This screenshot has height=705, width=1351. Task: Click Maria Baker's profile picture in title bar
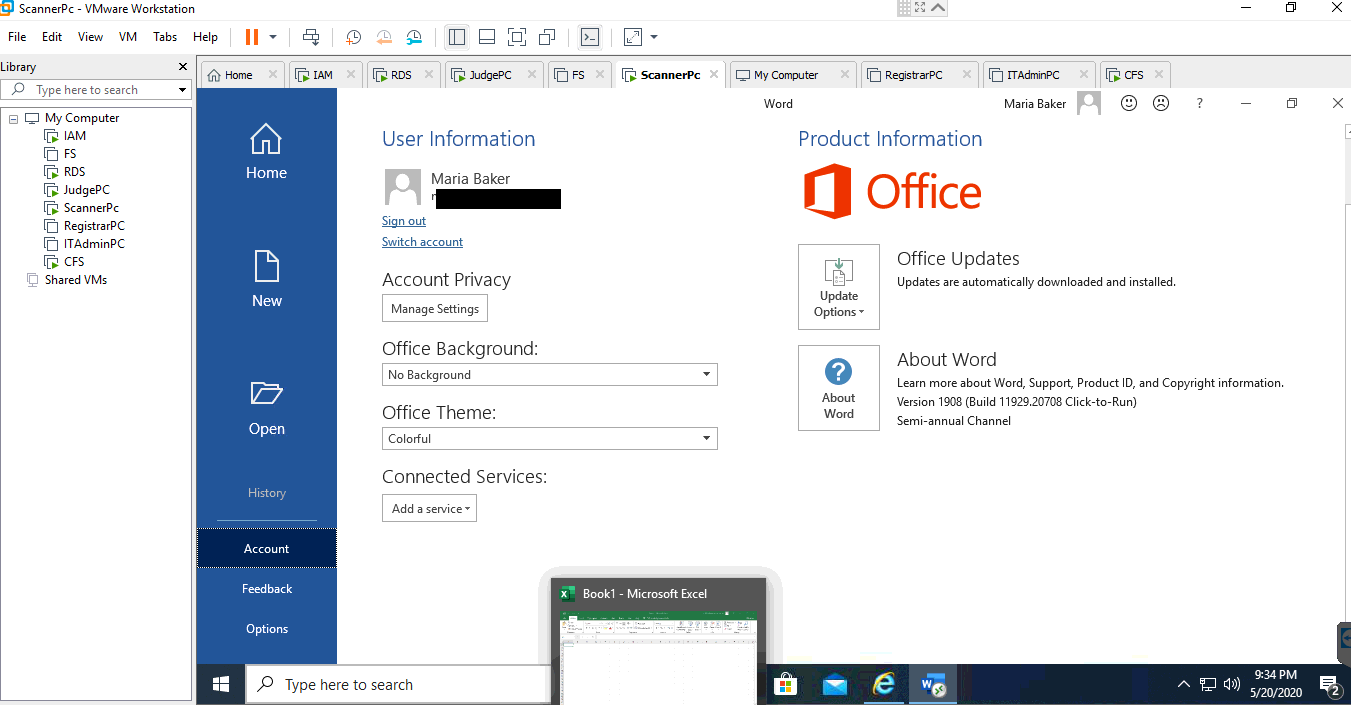[1089, 103]
